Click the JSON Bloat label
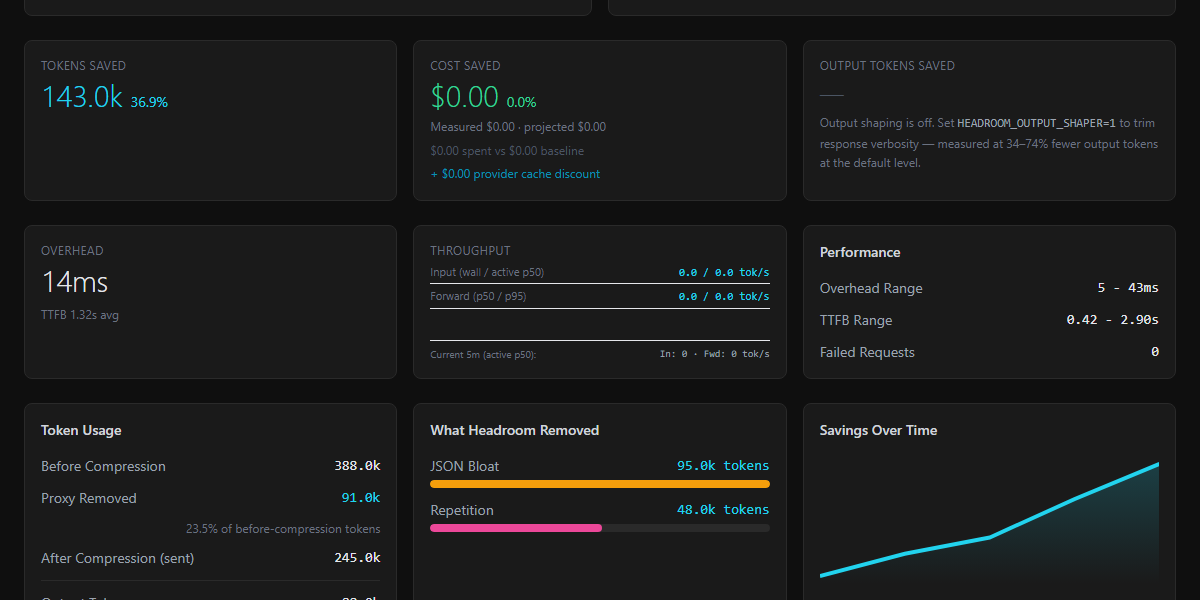Image resolution: width=1200 pixels, height=600 pixels. pyautogui.click(x=465, y=466)
